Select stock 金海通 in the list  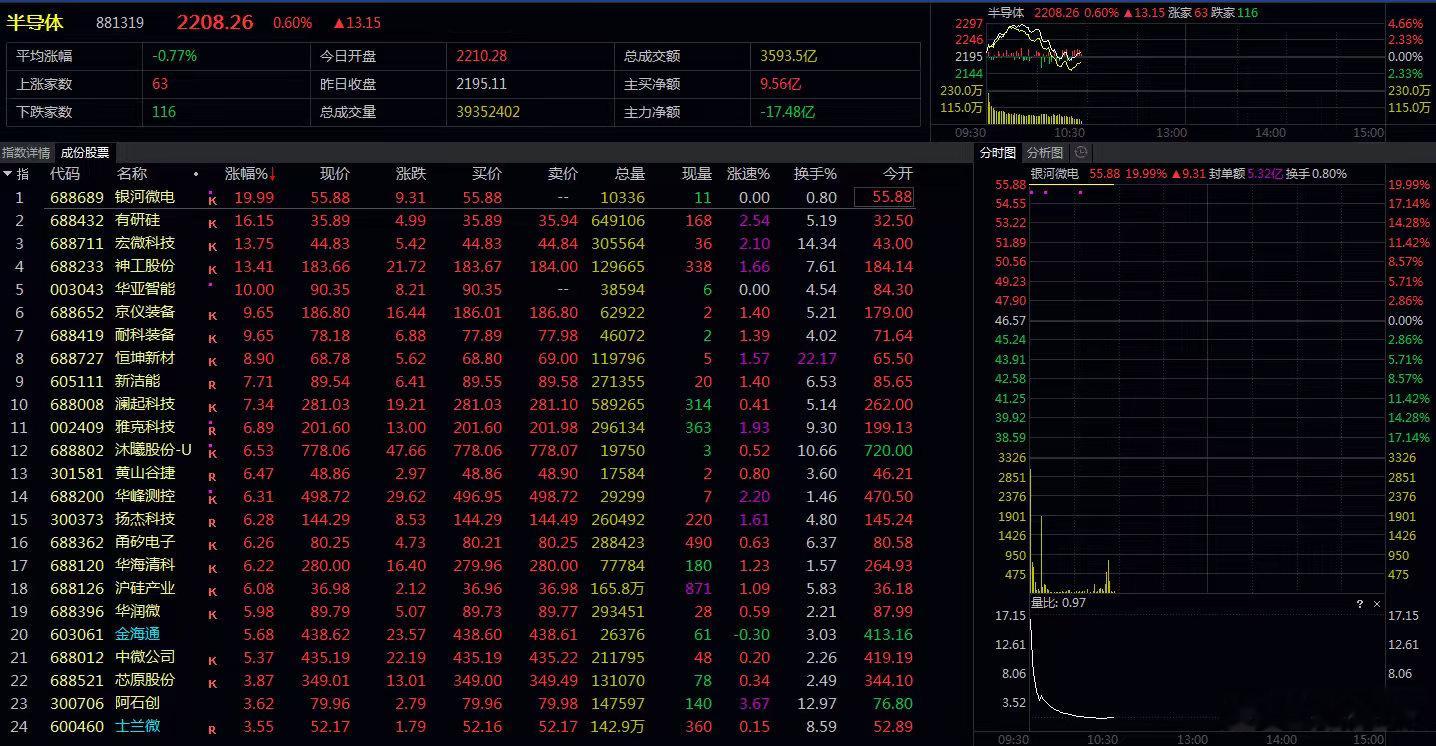(137, 634)
